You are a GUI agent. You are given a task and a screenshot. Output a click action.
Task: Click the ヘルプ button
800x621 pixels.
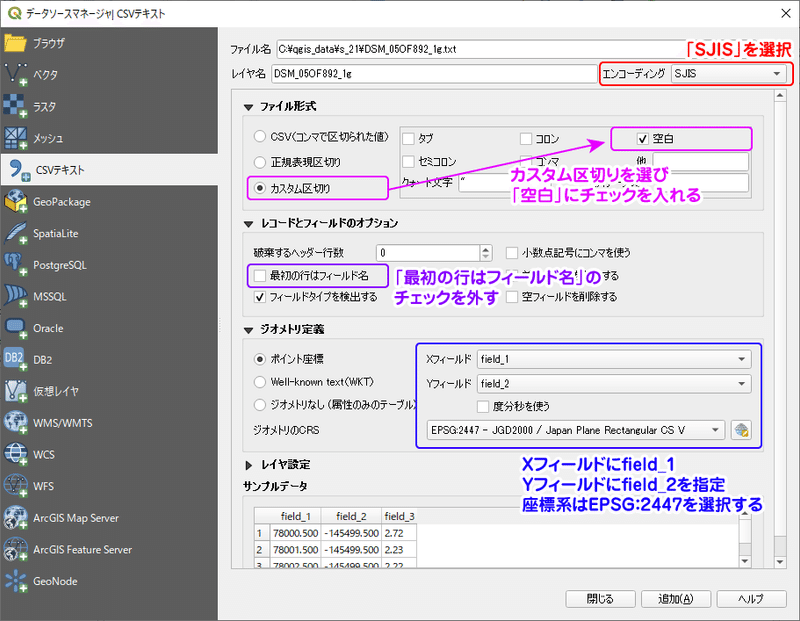pos(752,599)
